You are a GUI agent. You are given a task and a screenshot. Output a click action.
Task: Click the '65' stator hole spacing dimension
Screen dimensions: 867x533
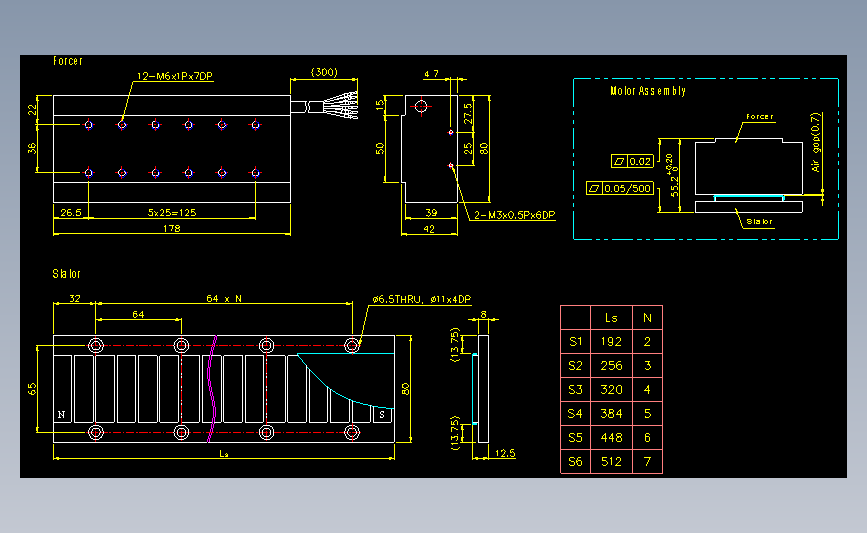pos(32,389)
